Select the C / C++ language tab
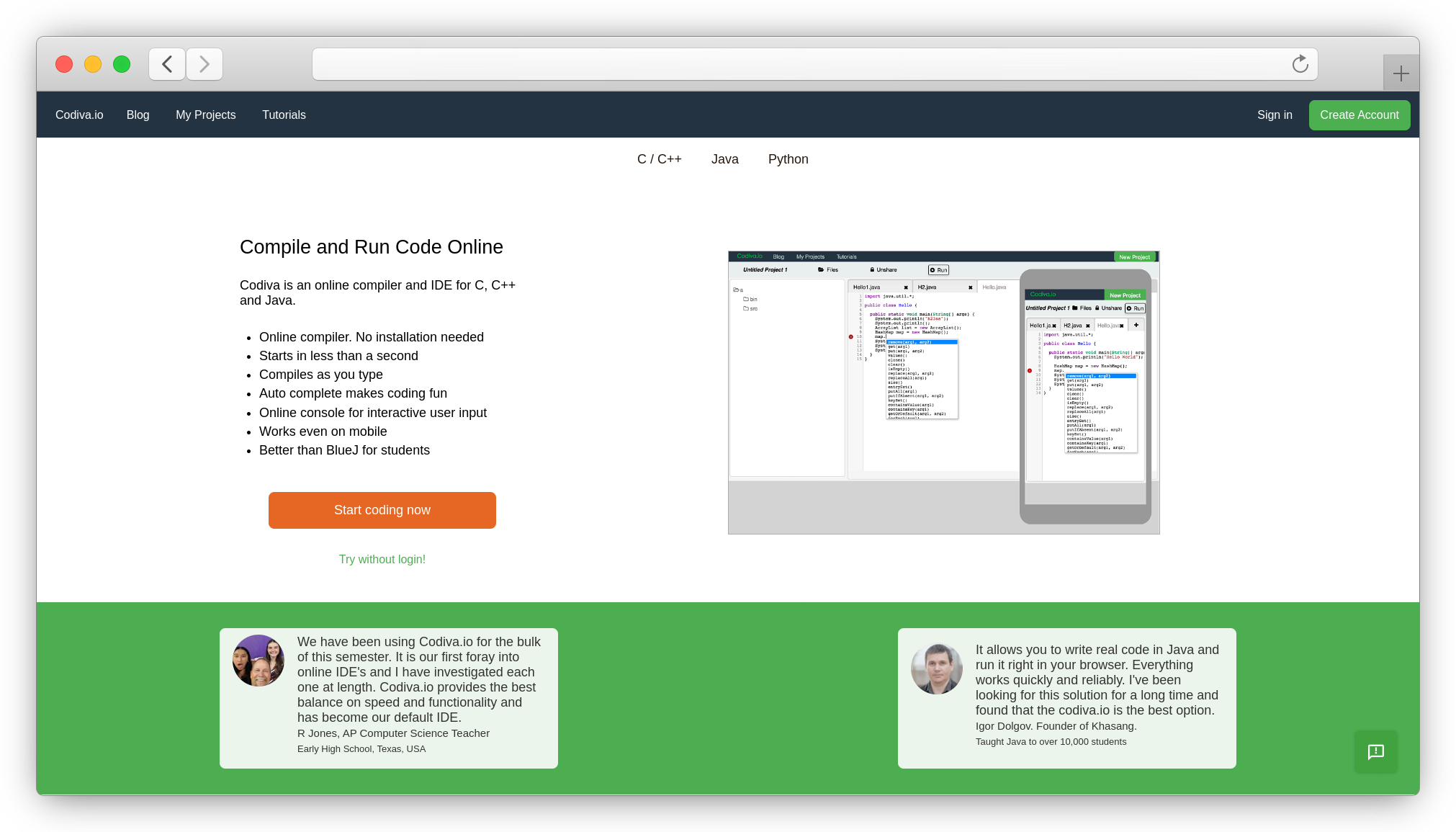Viewport: 1456px width, 832px height. pyautogui.click(x=660, y=159)
